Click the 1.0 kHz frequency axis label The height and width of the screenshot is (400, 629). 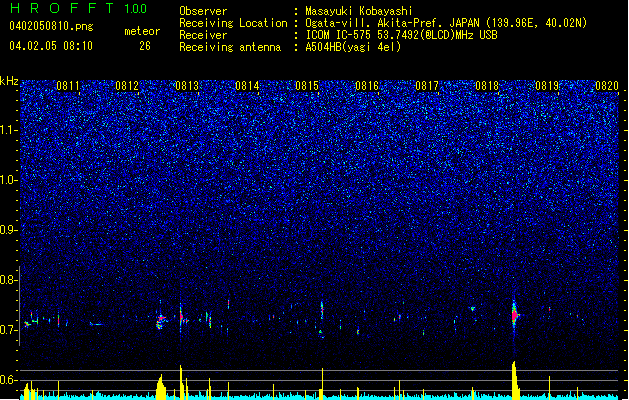(x=9, y=180)
